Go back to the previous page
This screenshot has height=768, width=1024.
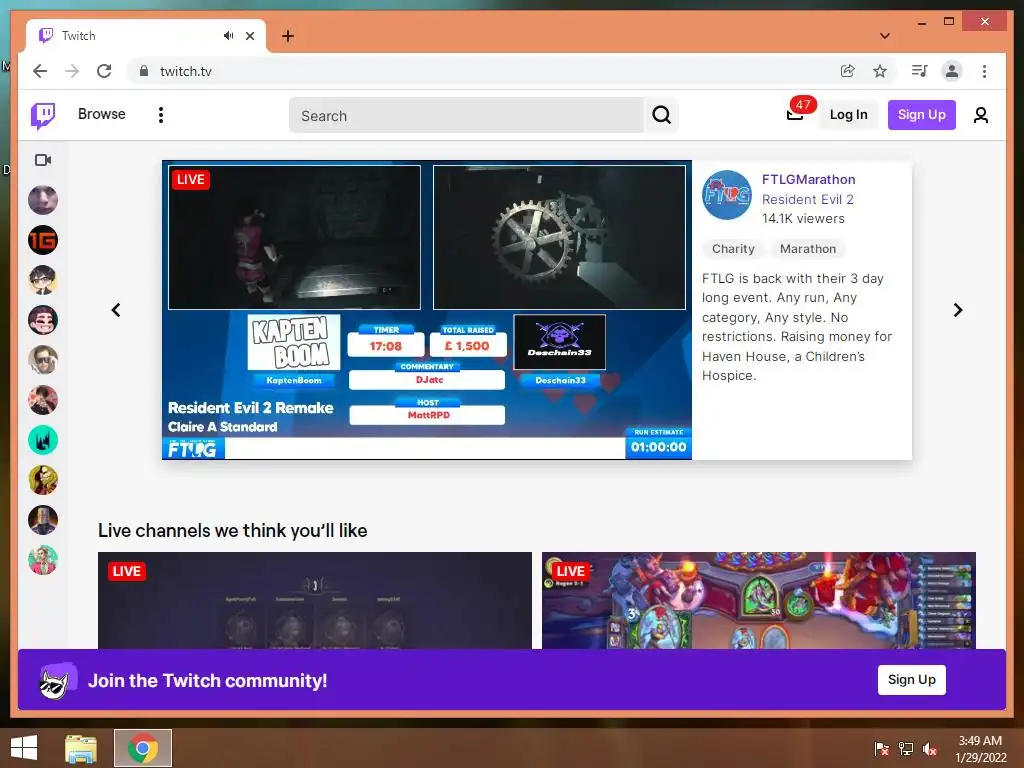(x=40, y=71)
